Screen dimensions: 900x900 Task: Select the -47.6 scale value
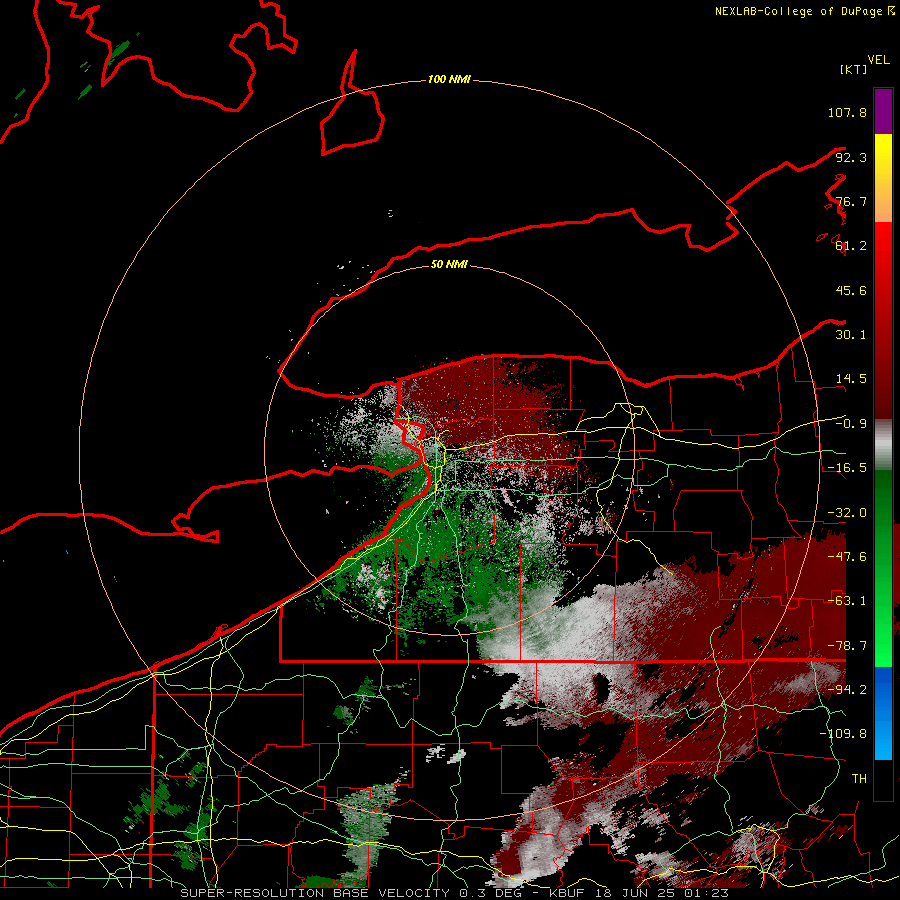(847, 557)
